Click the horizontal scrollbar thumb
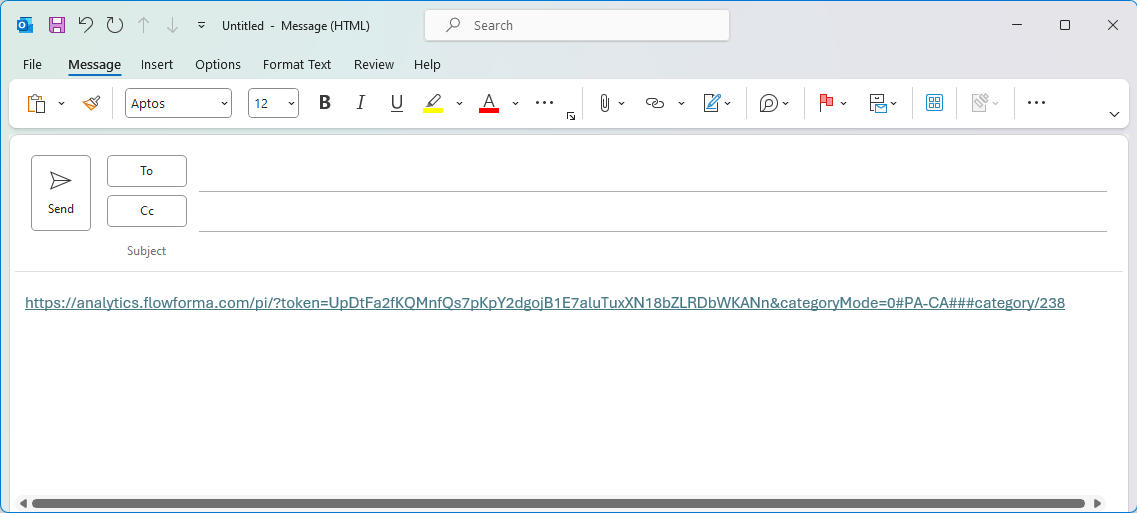The width and height of the screenshot is (1137, 513). tap(558, 503)
